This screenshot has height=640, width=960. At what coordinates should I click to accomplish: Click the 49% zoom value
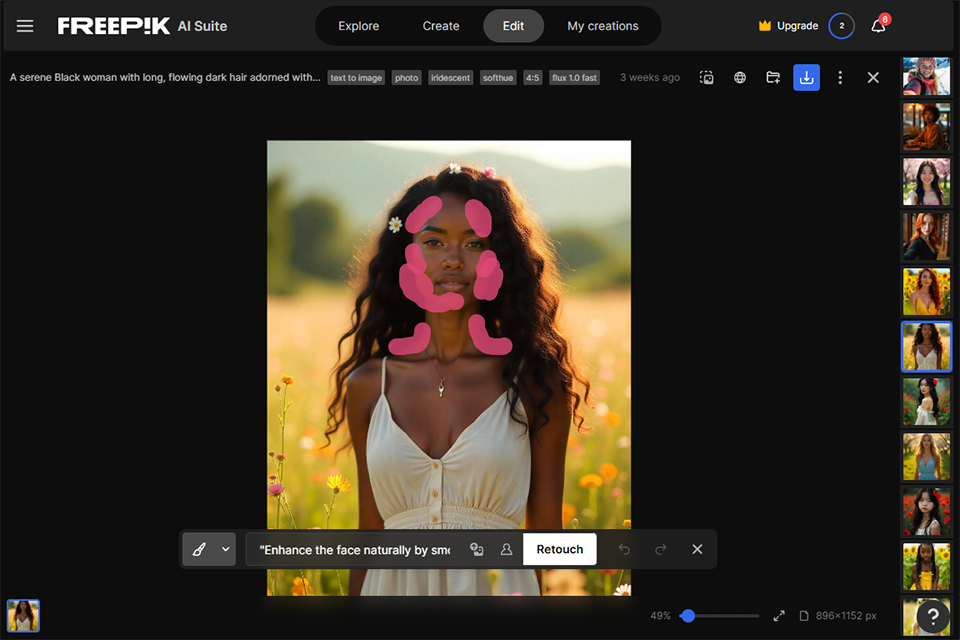[x=660, y=616]
